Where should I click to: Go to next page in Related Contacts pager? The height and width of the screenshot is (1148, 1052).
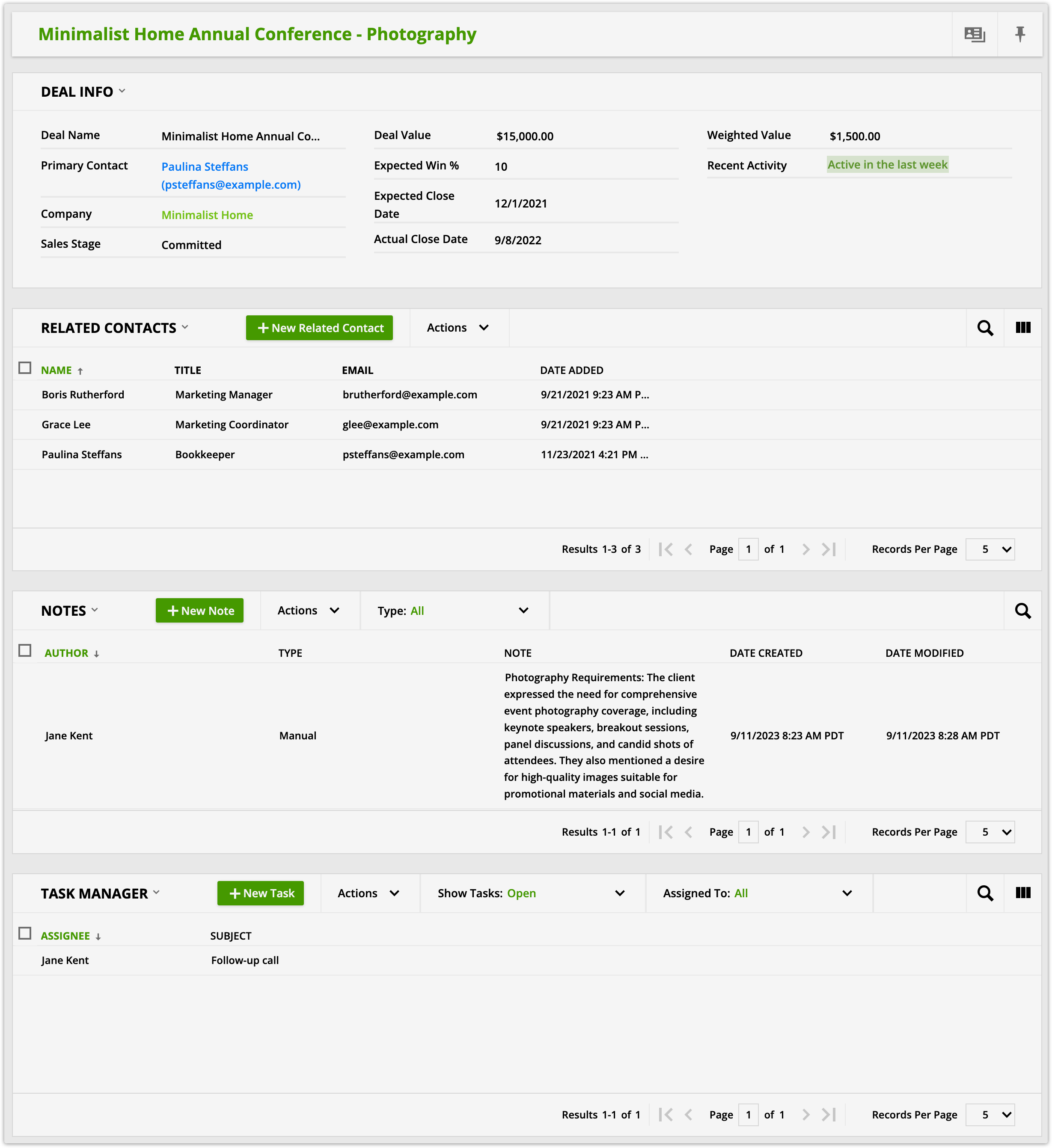pos(805,549)
